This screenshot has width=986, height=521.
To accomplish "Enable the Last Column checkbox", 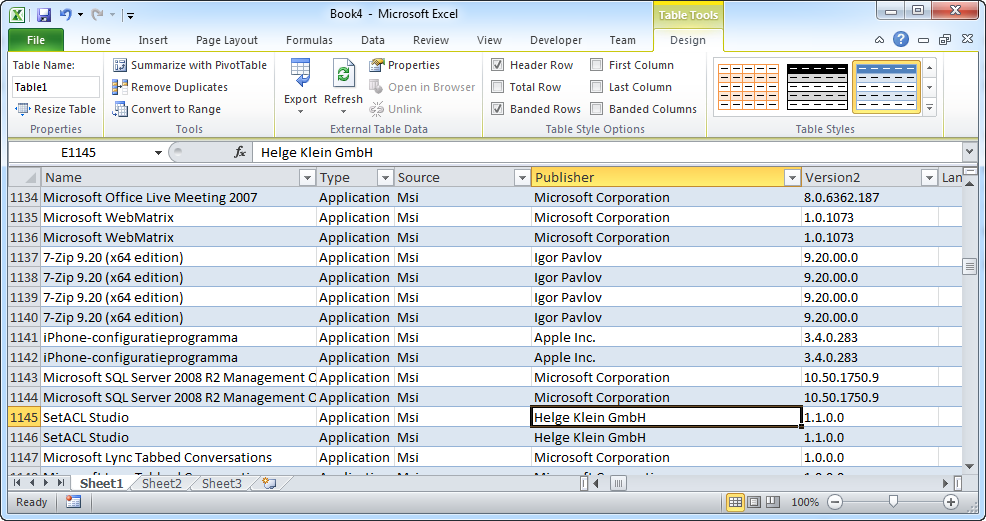I will (x=597, y=87).
